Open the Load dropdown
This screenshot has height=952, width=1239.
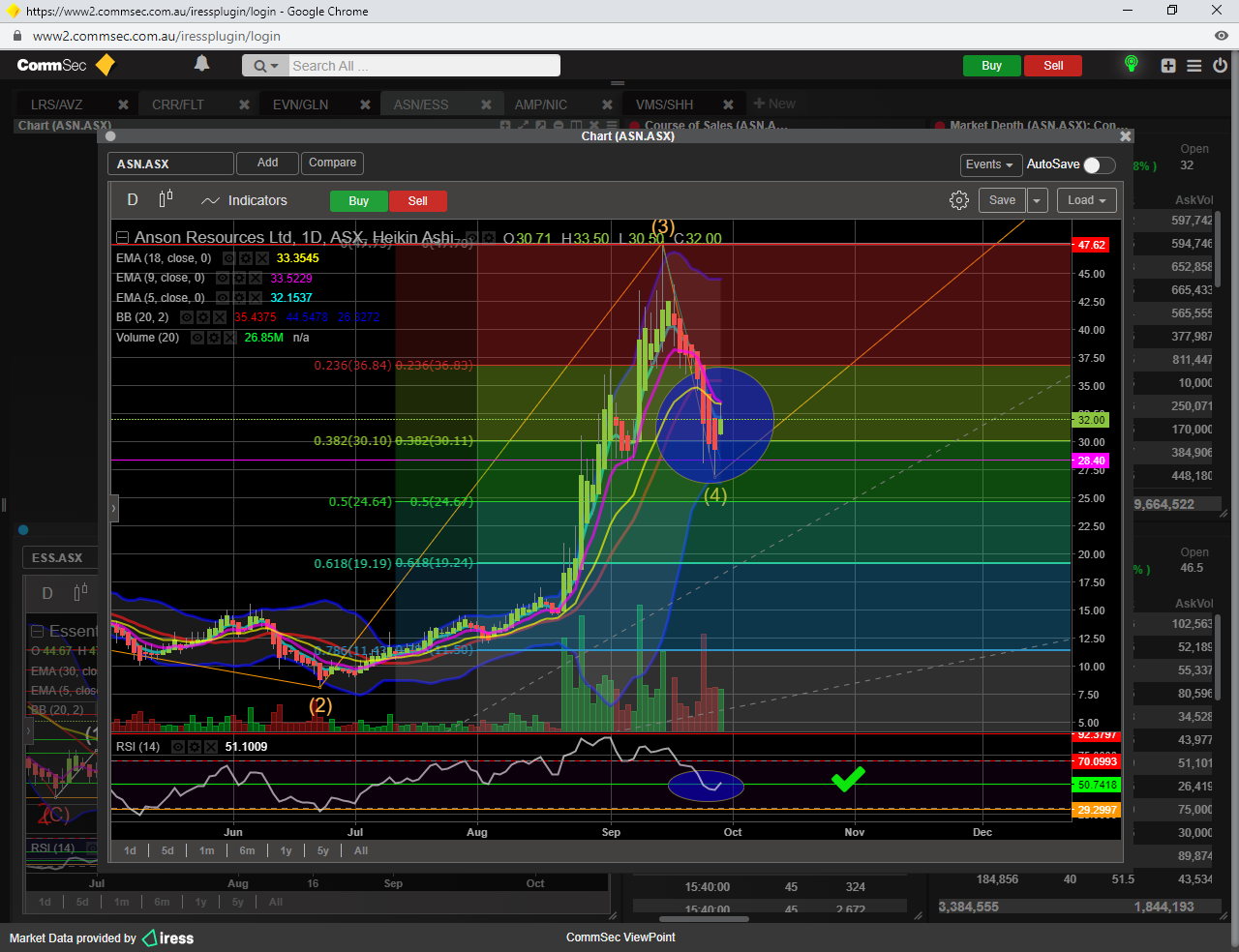point(1087,200)
